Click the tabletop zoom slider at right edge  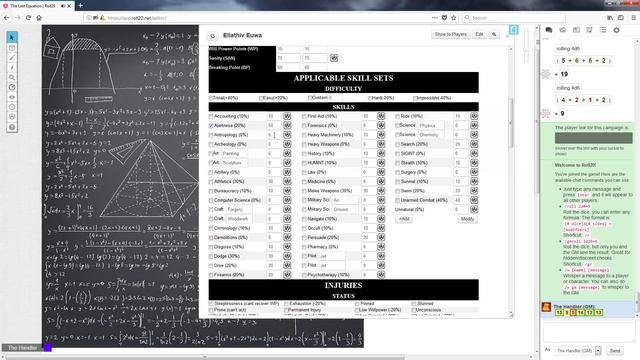[526, 45]
